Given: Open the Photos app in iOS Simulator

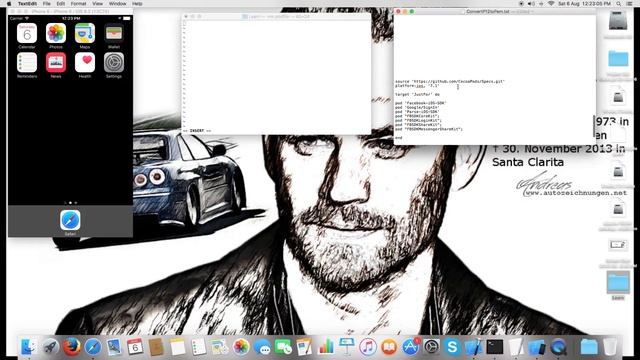Looking at the screenshot, I should (x=56, y=33).
